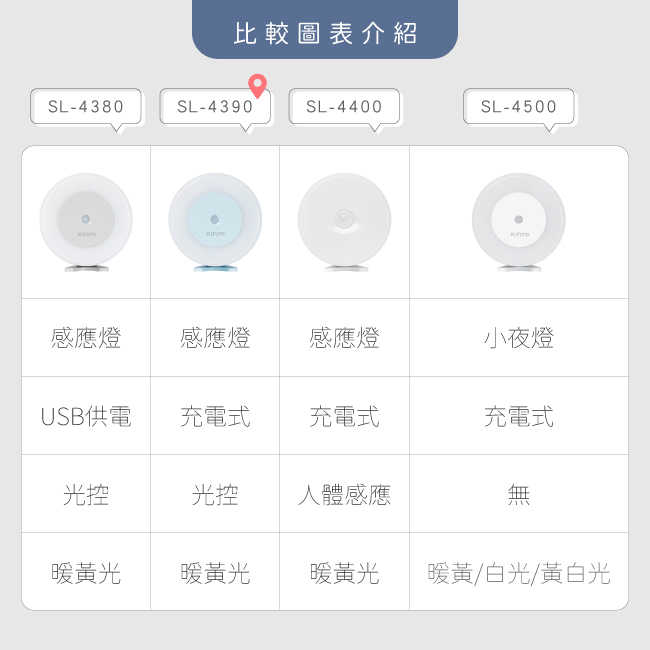Viewport: 650px width, 650px height.
Task: Click the SL-4400 white lamp image
Action: pyautogui.click(x=344, y=221)
